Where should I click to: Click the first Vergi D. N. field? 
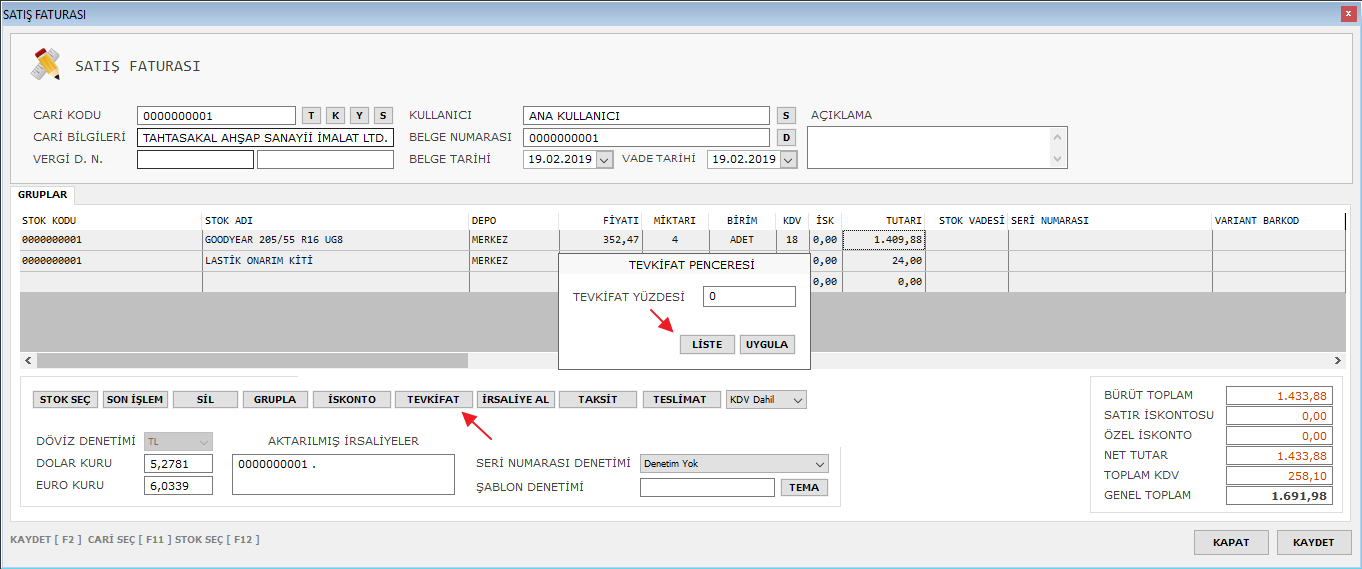click(195, 159)
